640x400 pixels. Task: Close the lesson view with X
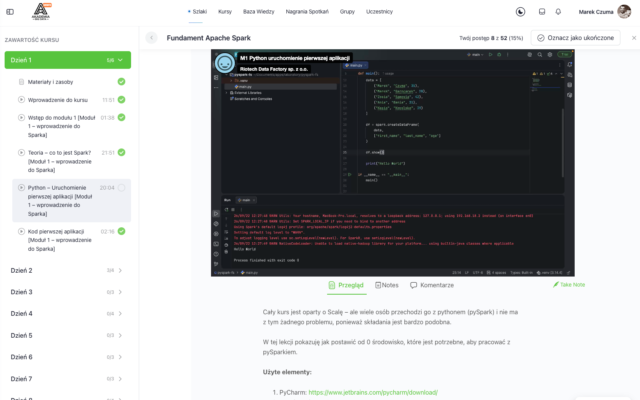point(634,38)
